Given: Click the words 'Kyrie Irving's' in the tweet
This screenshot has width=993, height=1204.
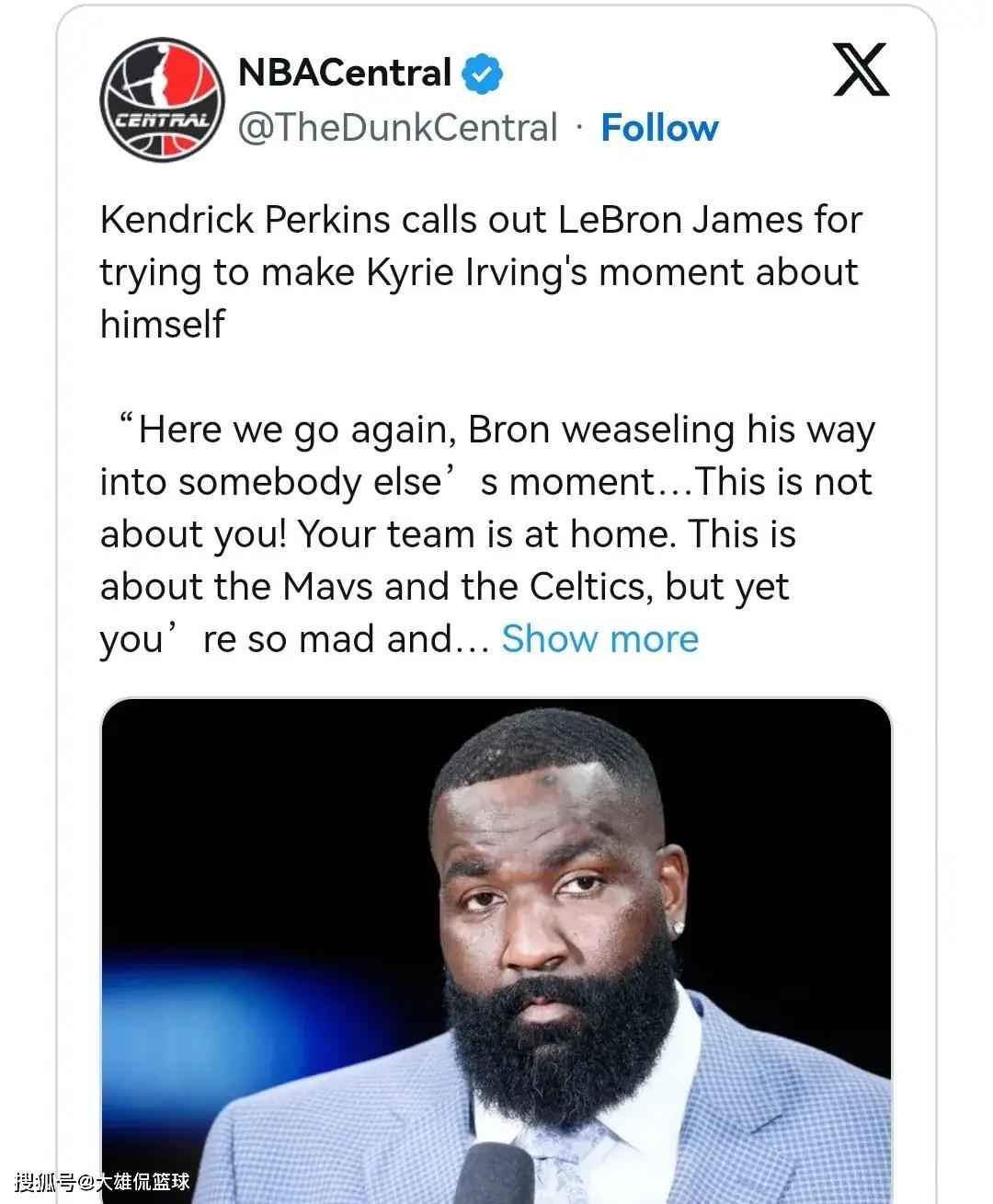Looking at the screenshot, I should (477, 272).
